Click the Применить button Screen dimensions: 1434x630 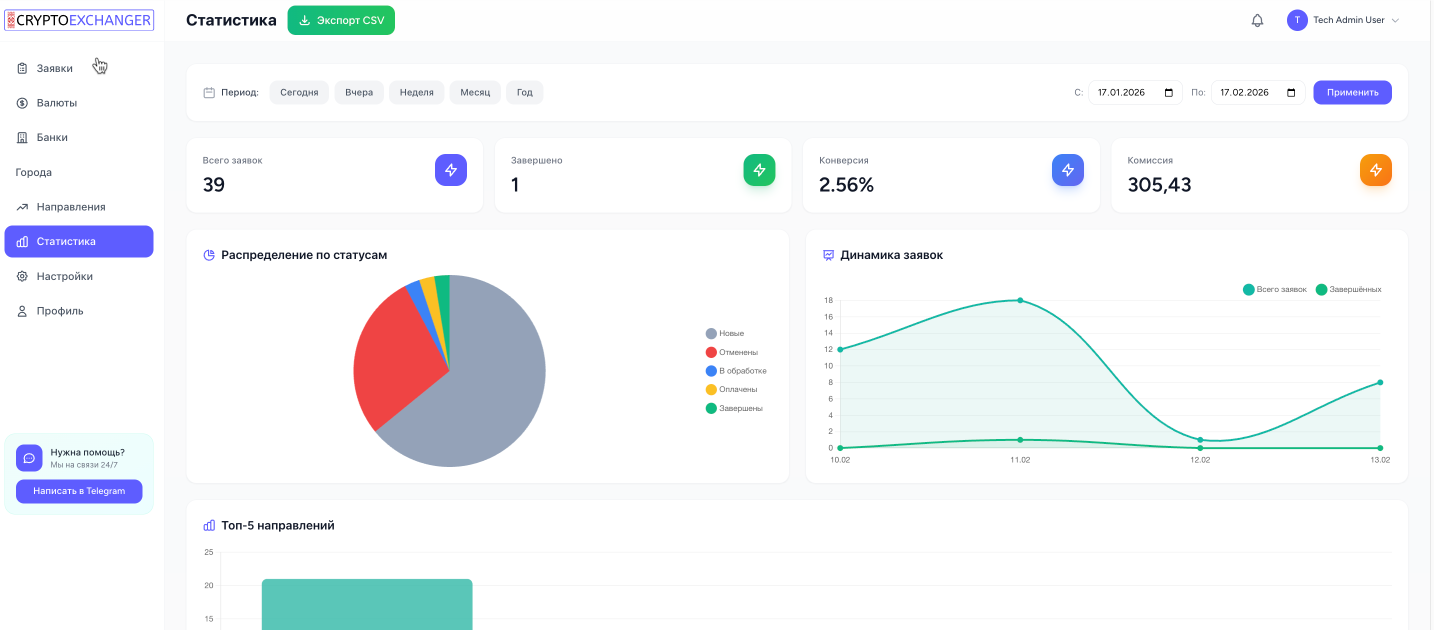coord(1352,93)
